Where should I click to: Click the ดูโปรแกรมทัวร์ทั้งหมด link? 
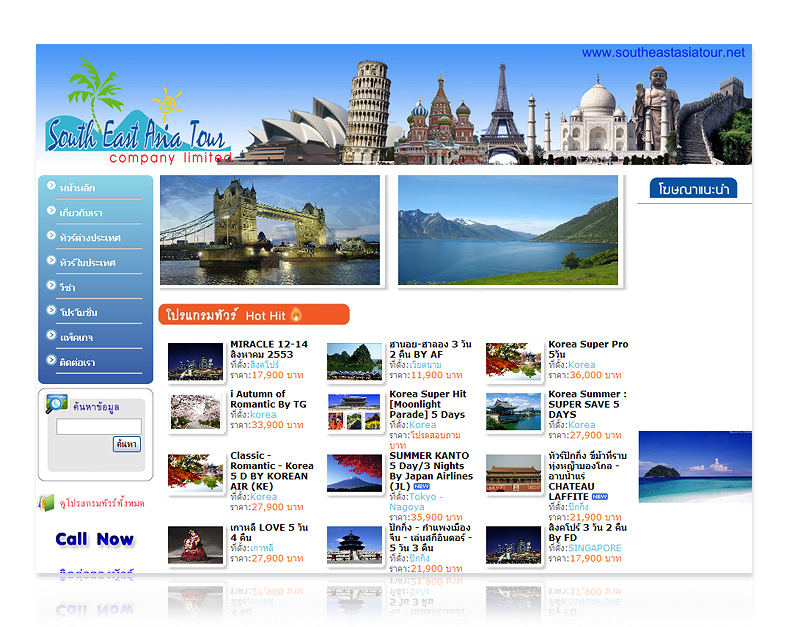pyautogui.click(x=102, y=503)
